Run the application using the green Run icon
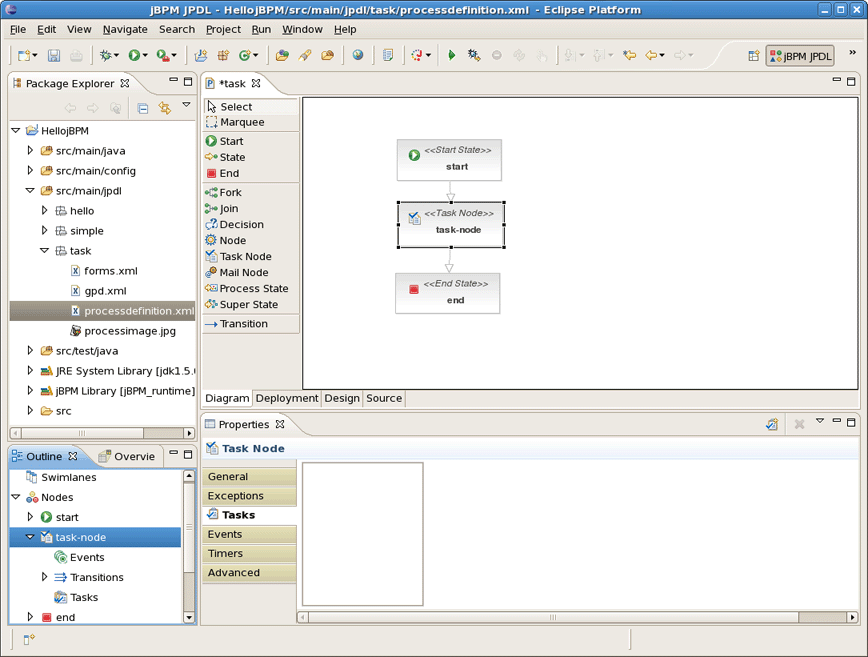Image resolution: width=868 pixels, height=657 pixels. click(x=451, y=55)
